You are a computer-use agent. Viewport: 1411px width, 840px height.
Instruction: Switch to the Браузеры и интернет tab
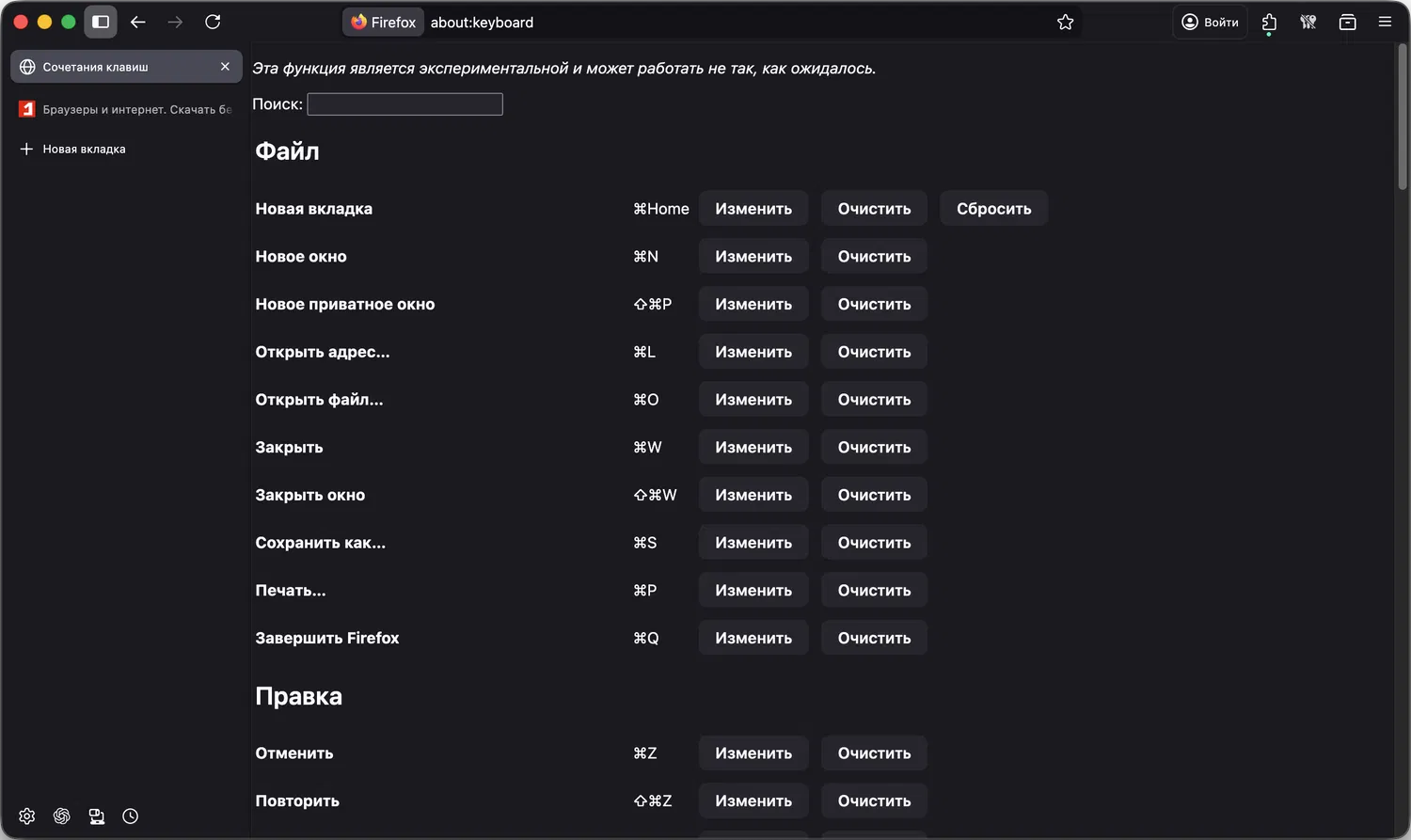[126, 109]
